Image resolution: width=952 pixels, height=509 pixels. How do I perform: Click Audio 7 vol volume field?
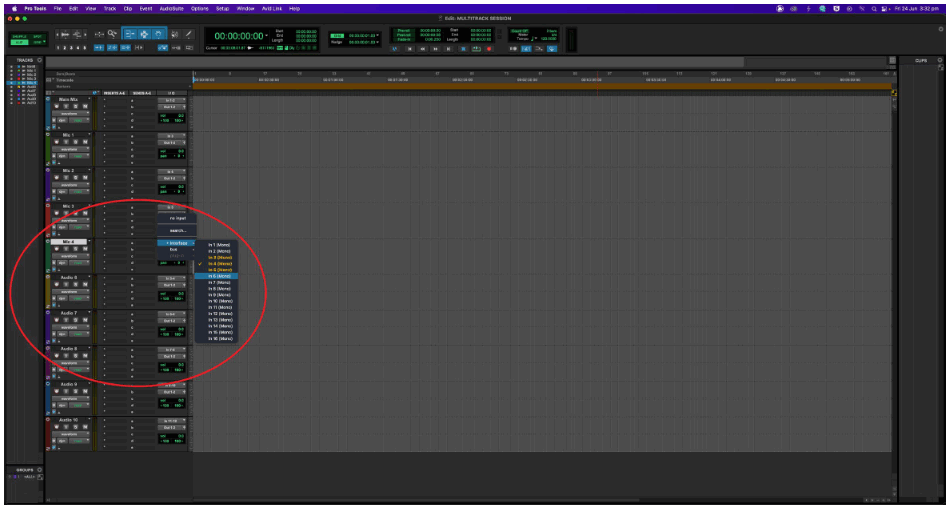(172, 329)
